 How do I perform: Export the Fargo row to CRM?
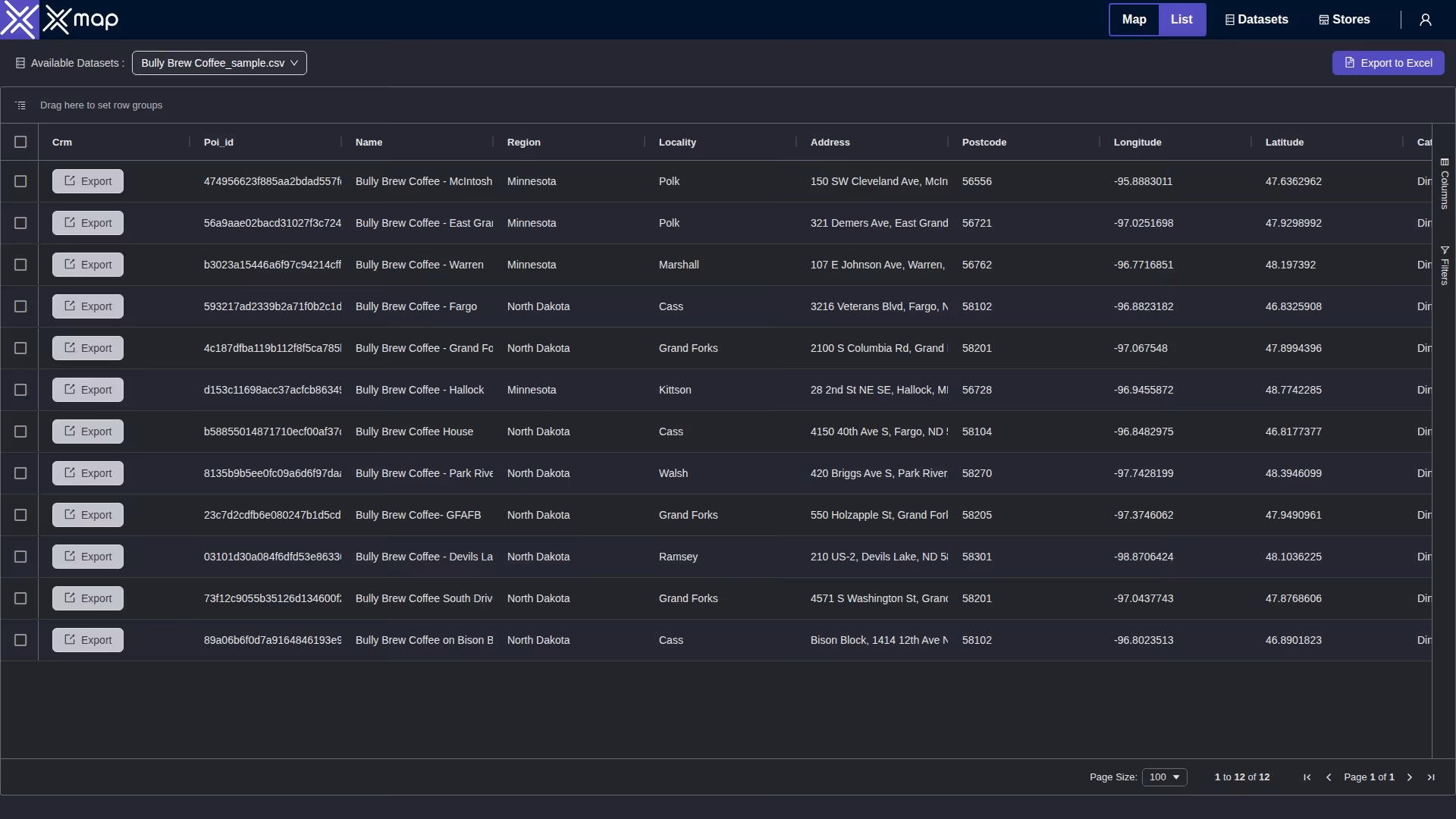pos(88,306)
